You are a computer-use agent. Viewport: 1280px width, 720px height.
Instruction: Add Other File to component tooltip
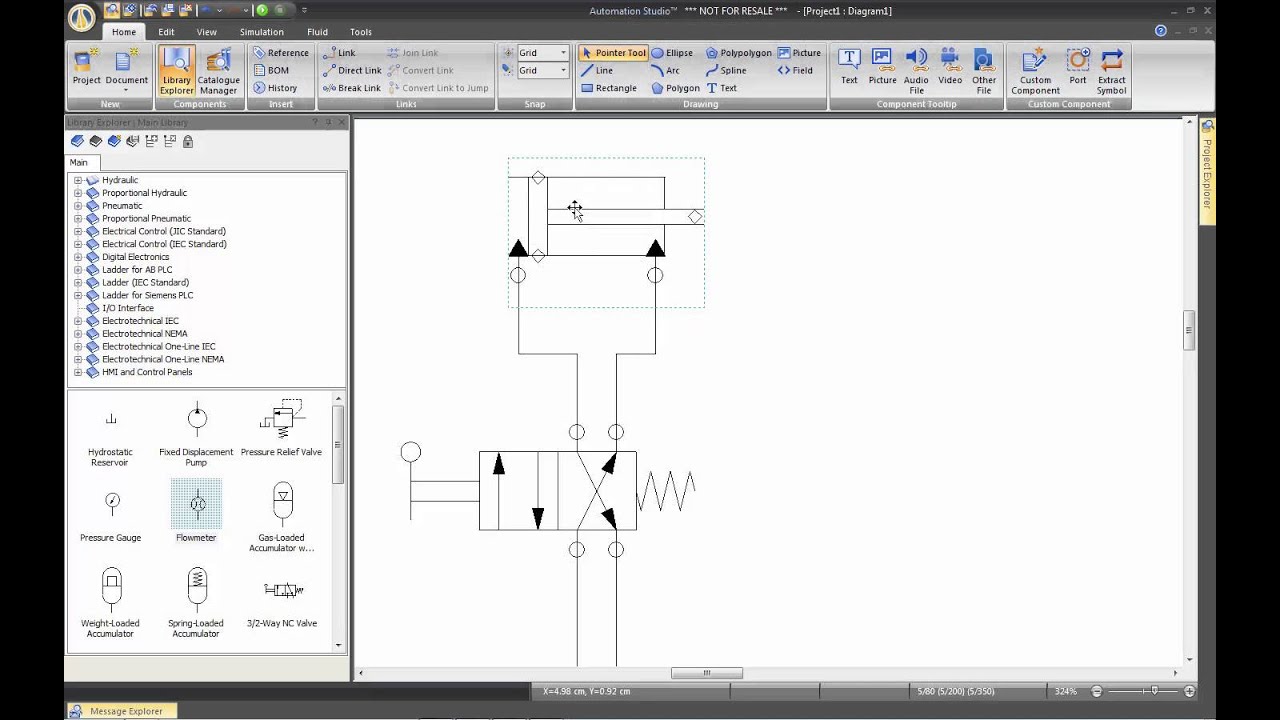(x=984, y=70)
